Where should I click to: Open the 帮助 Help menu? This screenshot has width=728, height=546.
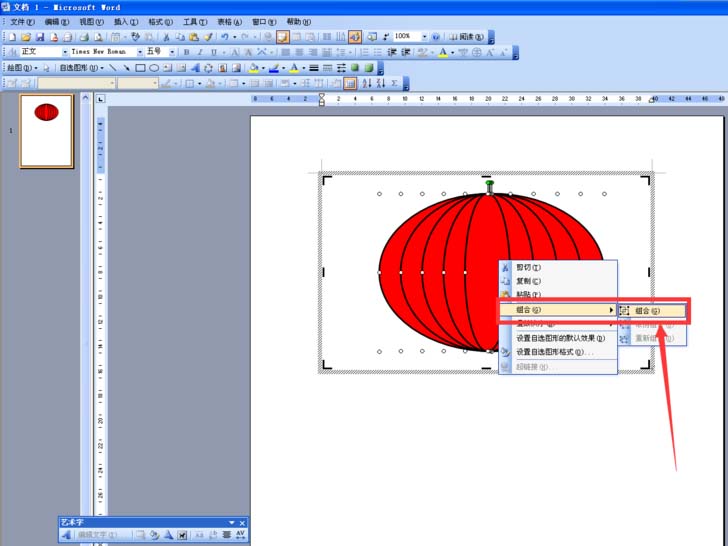pos(299,22)
